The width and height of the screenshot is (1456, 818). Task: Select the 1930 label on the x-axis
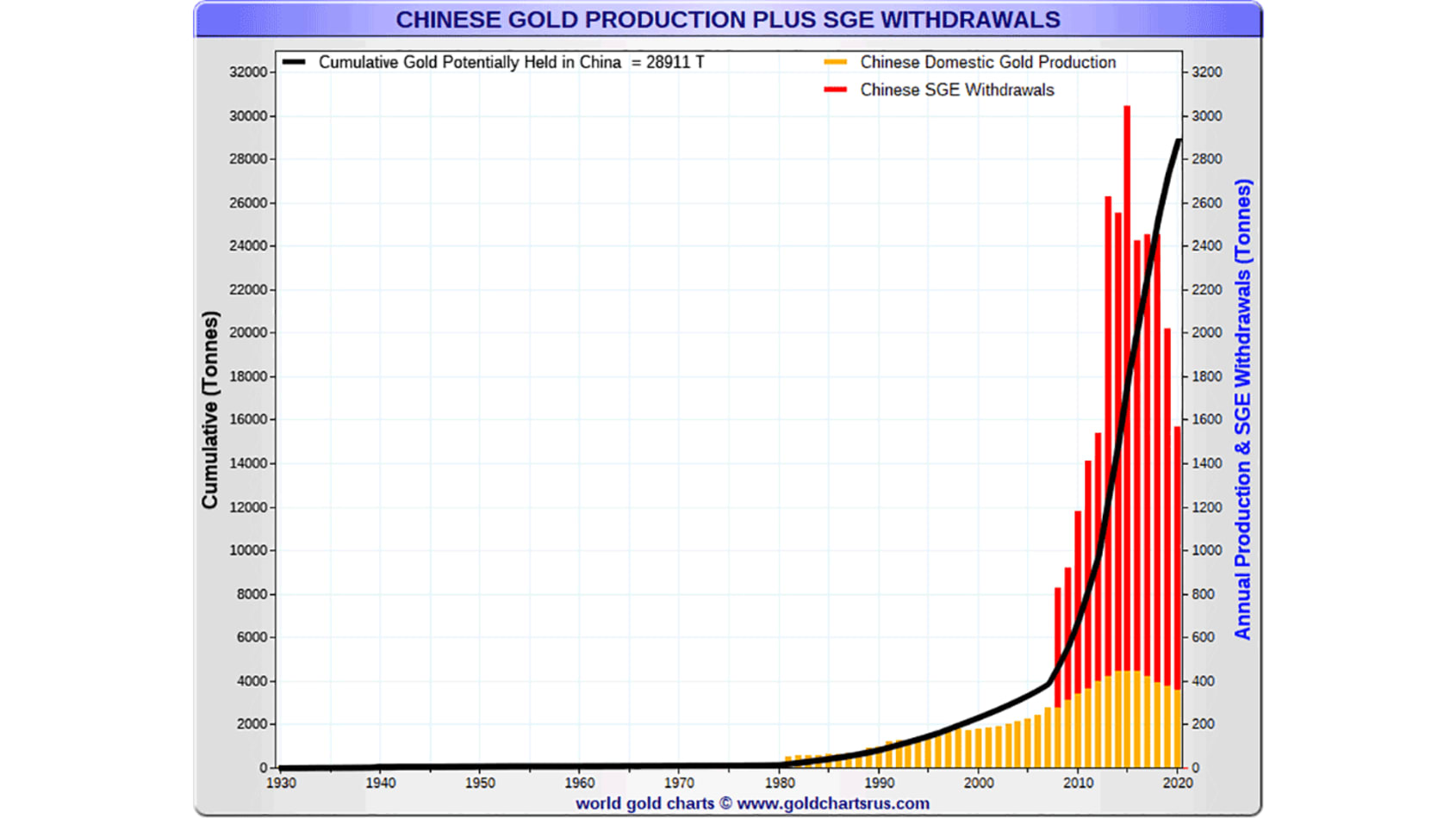click(x=281, y=783)
